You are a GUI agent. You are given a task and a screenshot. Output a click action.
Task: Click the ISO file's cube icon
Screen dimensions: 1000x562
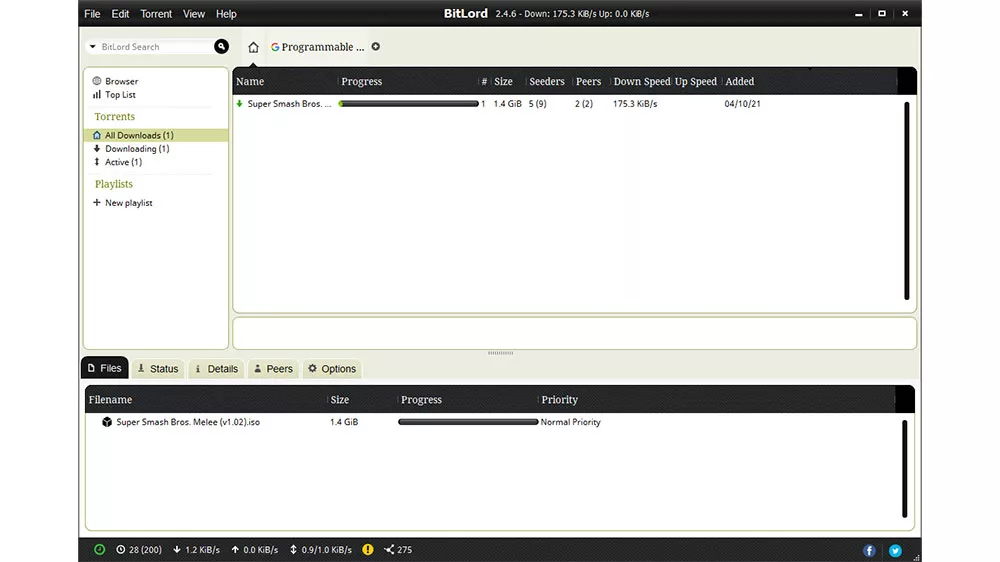107,422
